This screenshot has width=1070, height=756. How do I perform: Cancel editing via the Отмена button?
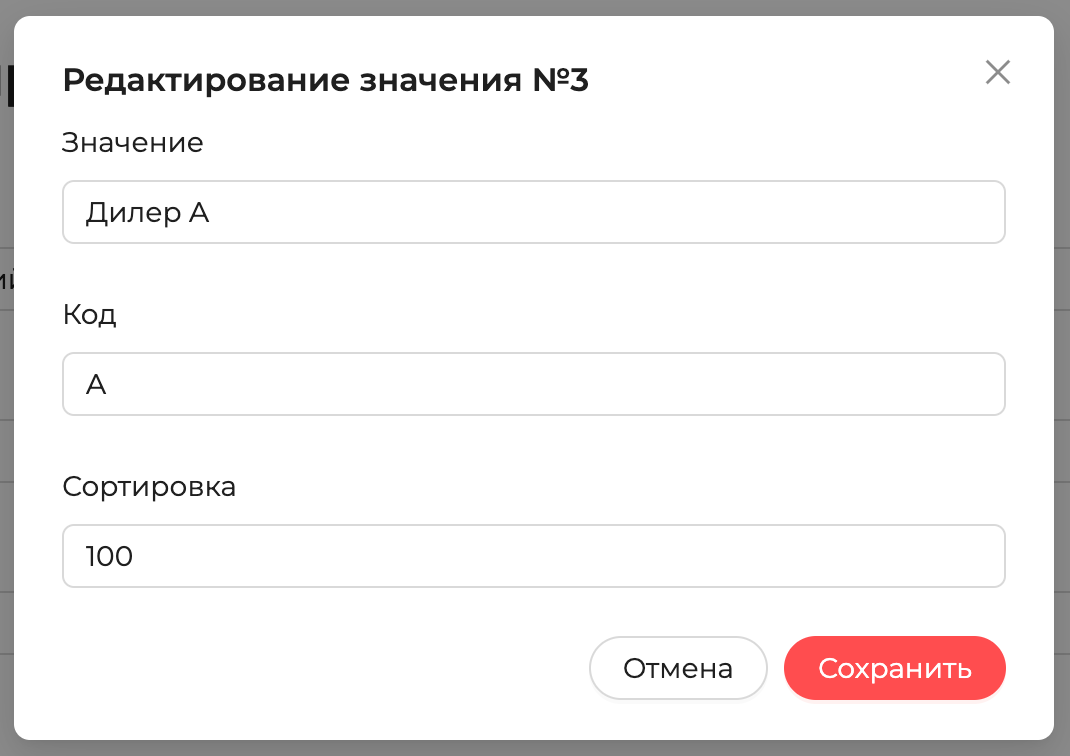[678, 668]
